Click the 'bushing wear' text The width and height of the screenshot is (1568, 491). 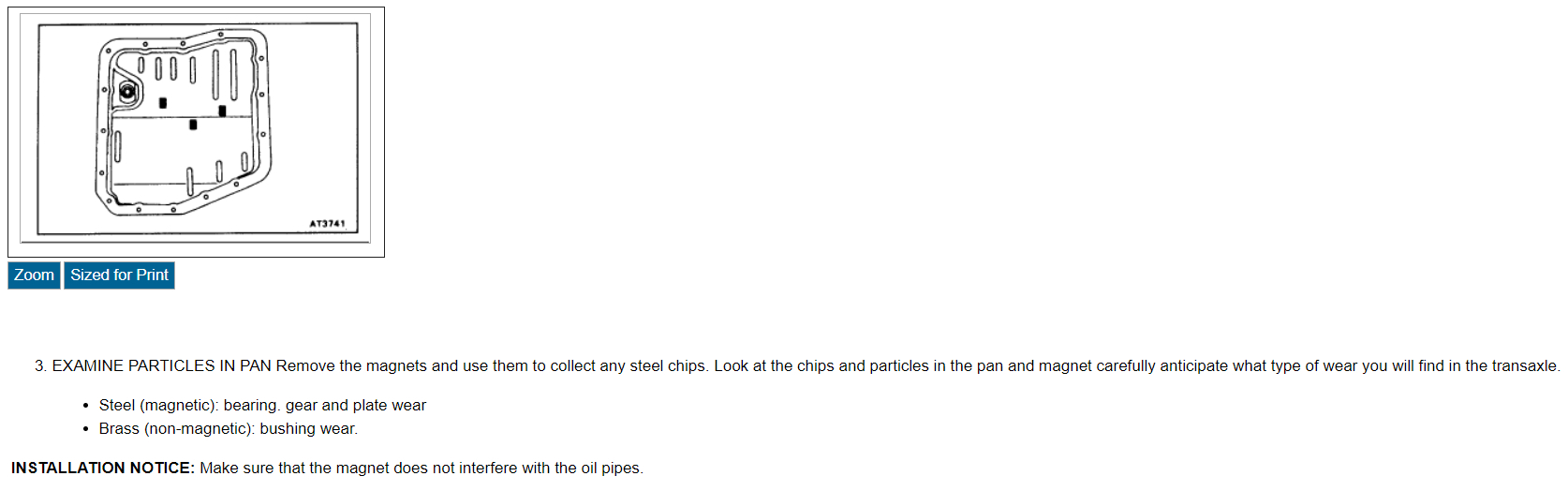[x=308, y=429]
